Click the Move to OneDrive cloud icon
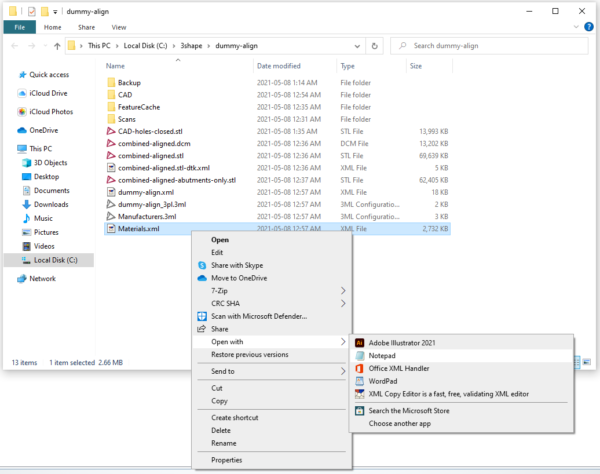Image resolution: width=600 pixels, height=474 pixels. point(202,277)
